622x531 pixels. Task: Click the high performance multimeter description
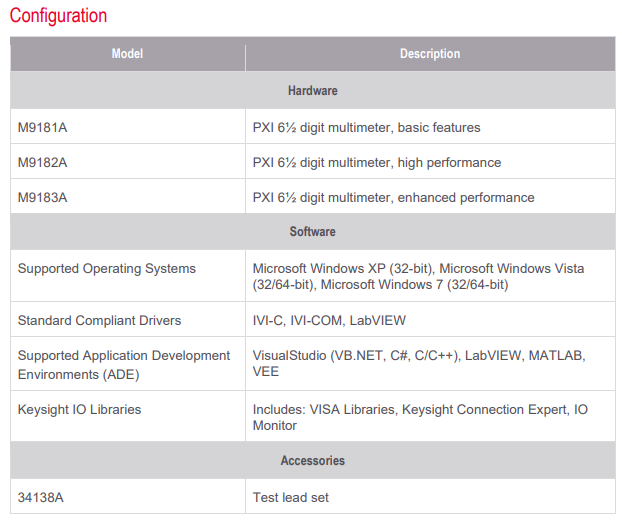tap(377, 163)
